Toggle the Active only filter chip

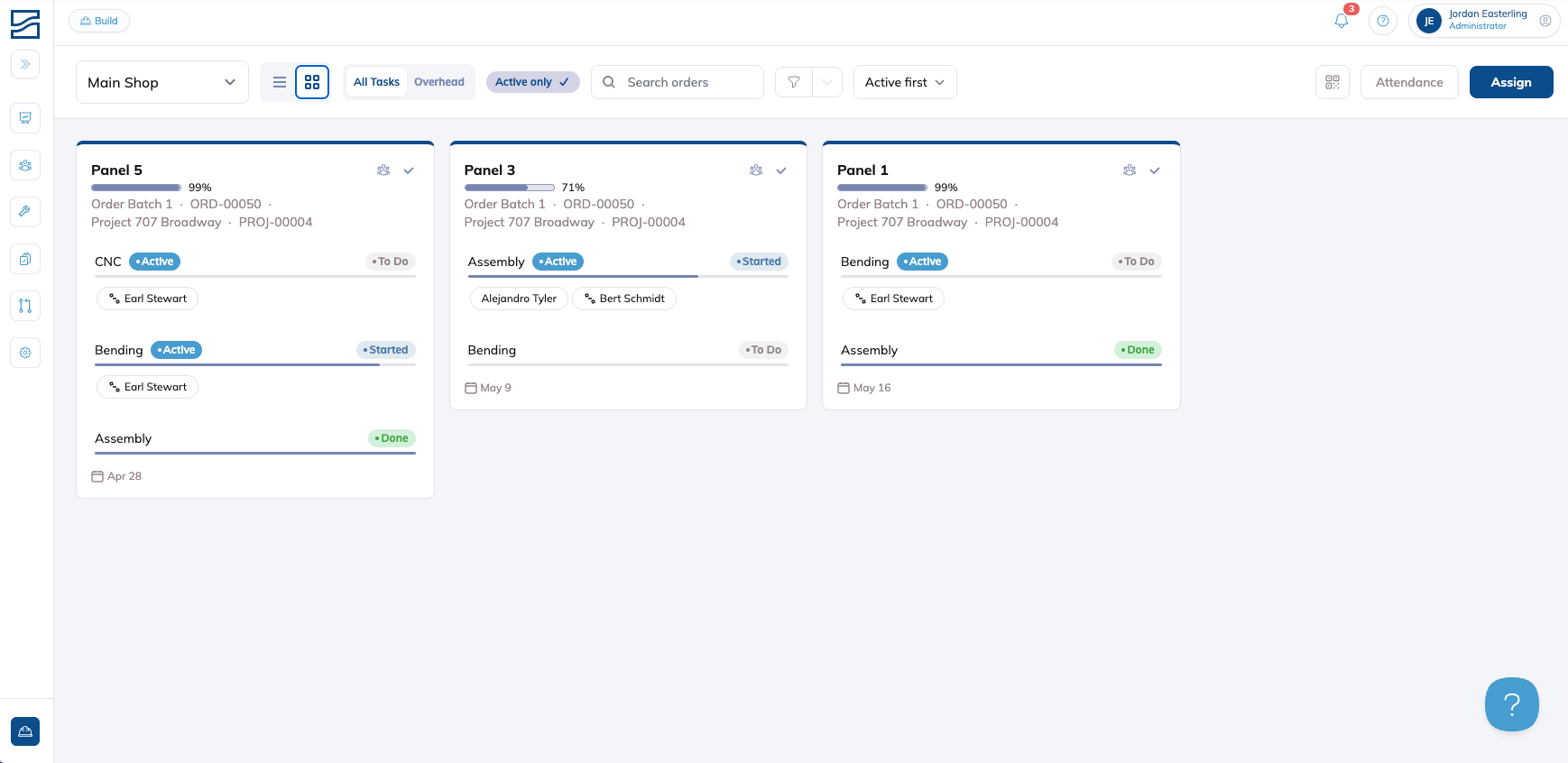[x=533, y=82]
